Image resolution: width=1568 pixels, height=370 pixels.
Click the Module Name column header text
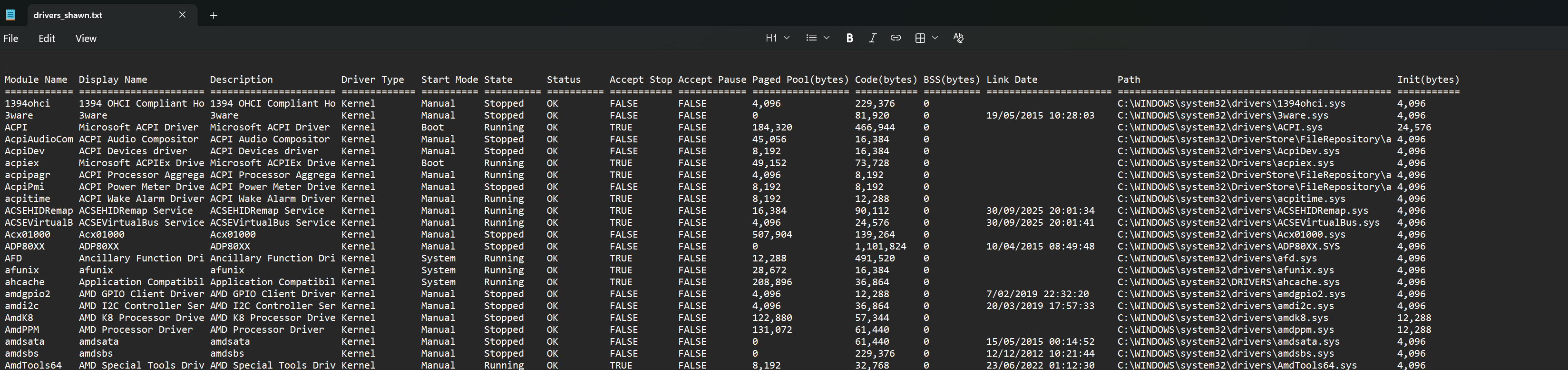click(36, 80)
